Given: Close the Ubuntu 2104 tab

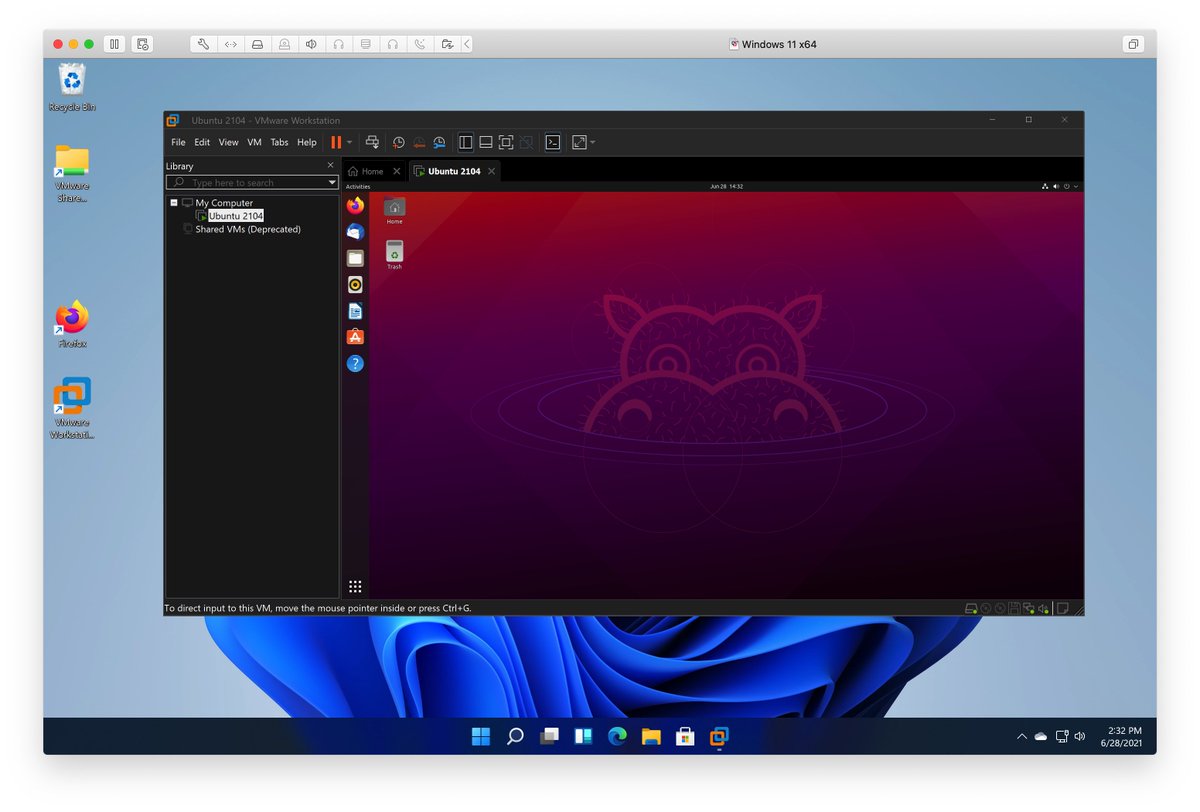Looking at the screenshot, I should [x=491, y=171].
